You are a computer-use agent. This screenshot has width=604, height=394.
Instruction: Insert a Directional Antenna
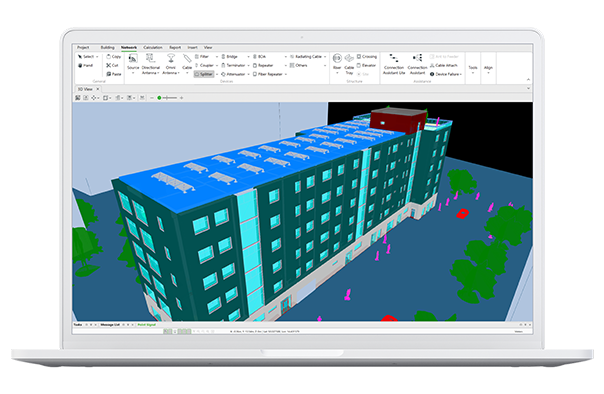[x=151, y=64]
